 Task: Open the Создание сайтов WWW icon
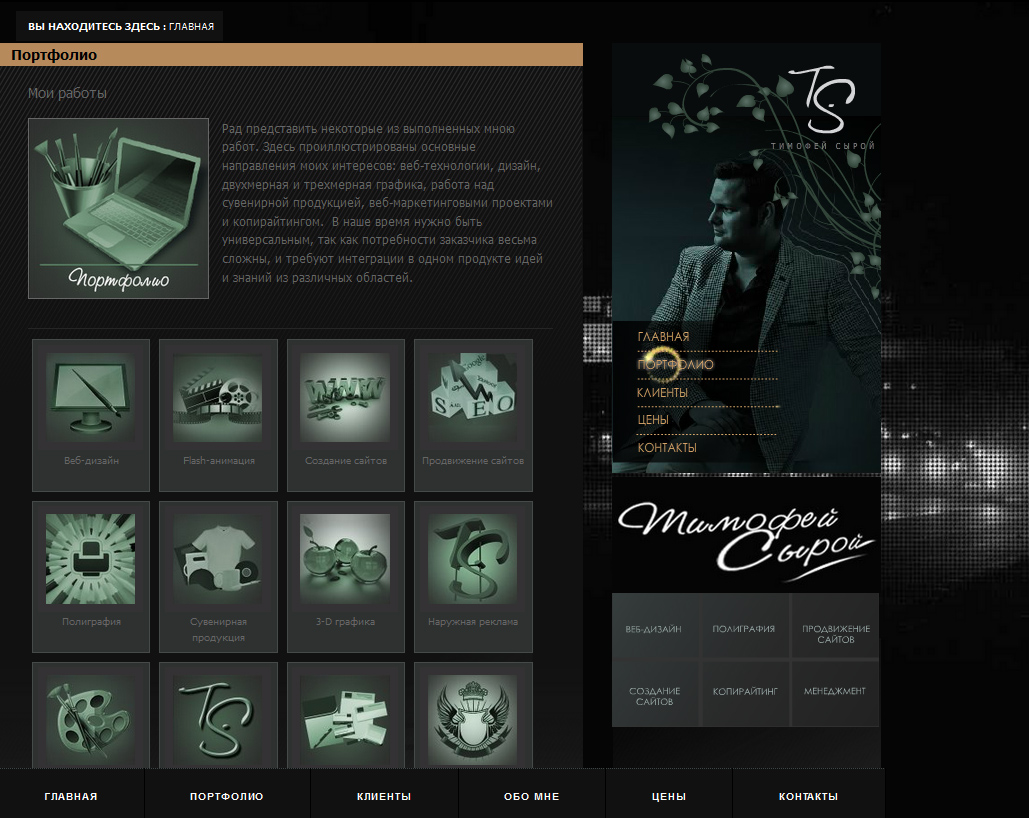point(345,397)
